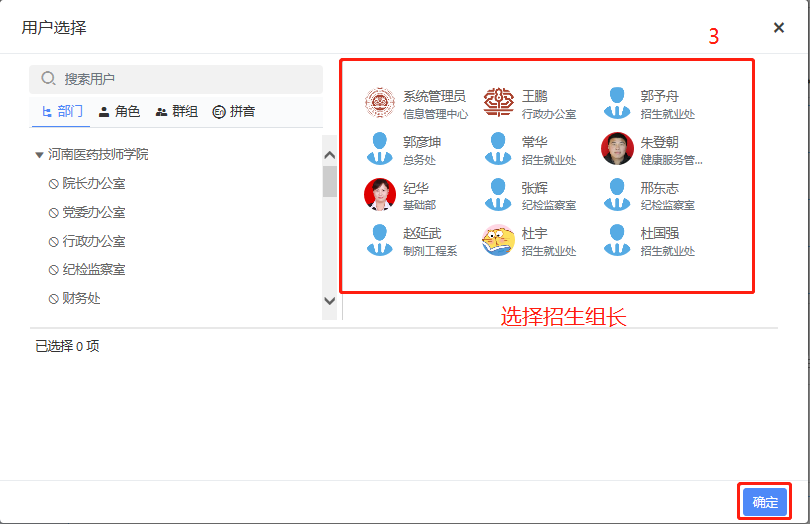Click the department list scrollbar thumb

click(x=330, y=181)
